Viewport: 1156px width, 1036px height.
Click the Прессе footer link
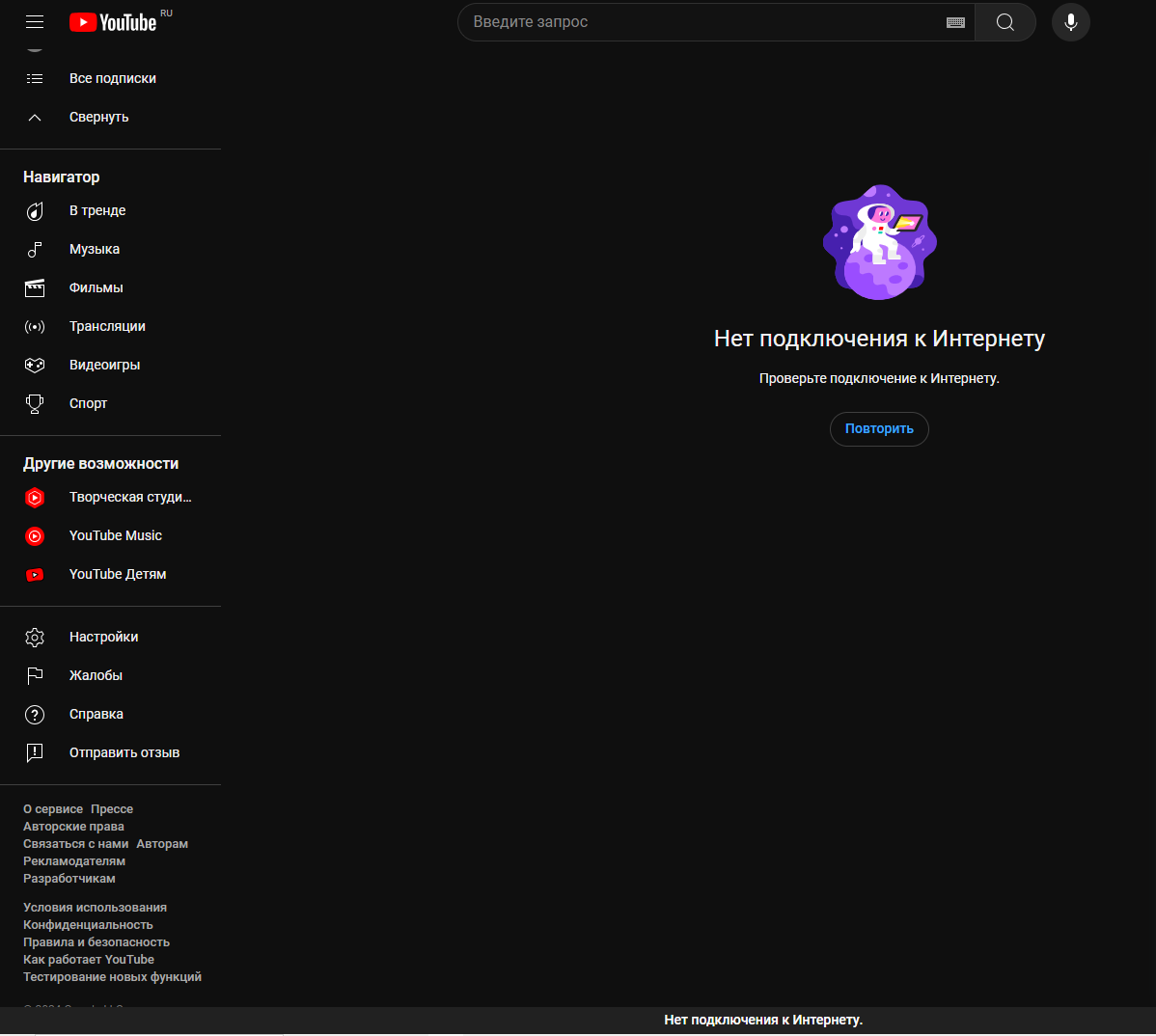[x=112, y=809]
